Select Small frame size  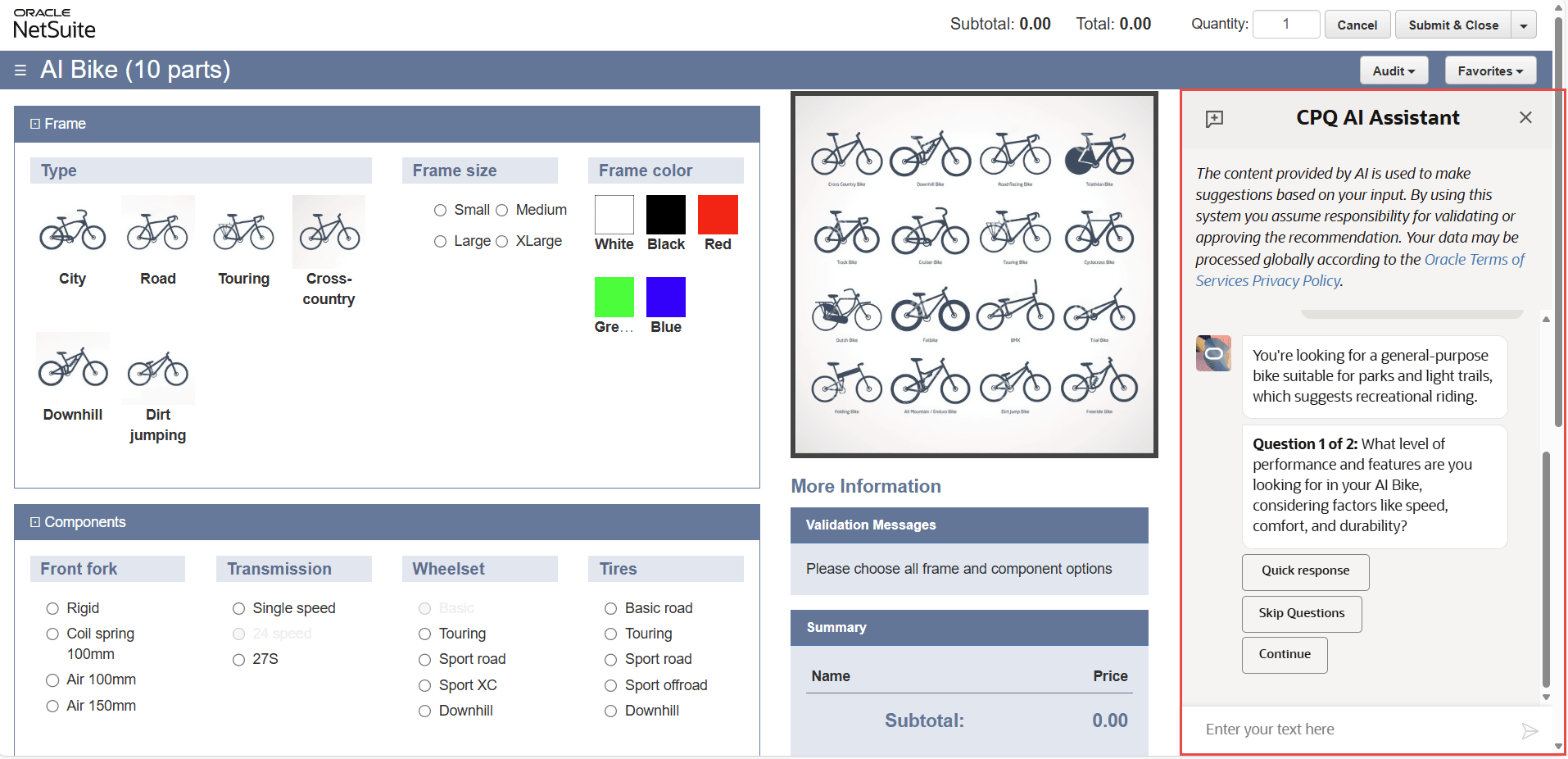tap(440, 211)
